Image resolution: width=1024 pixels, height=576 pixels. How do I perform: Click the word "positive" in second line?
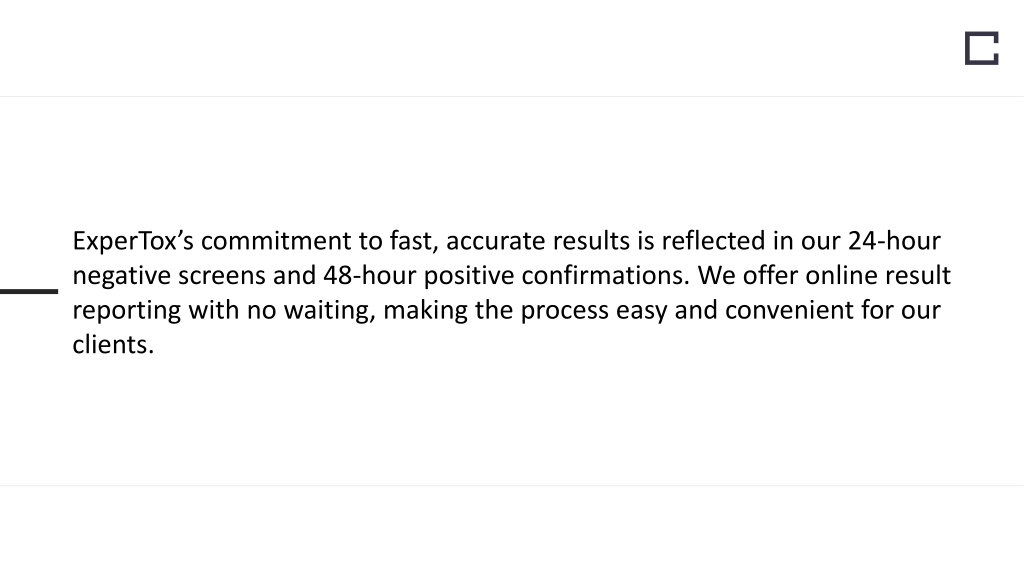click(469, 276)
